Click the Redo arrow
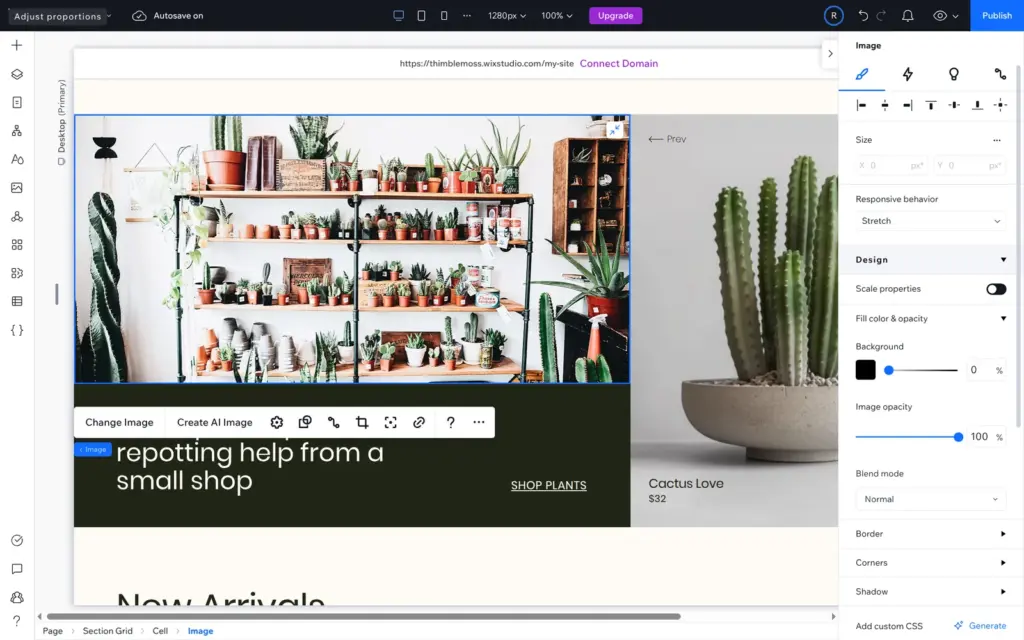 click(x=882, y=16)
